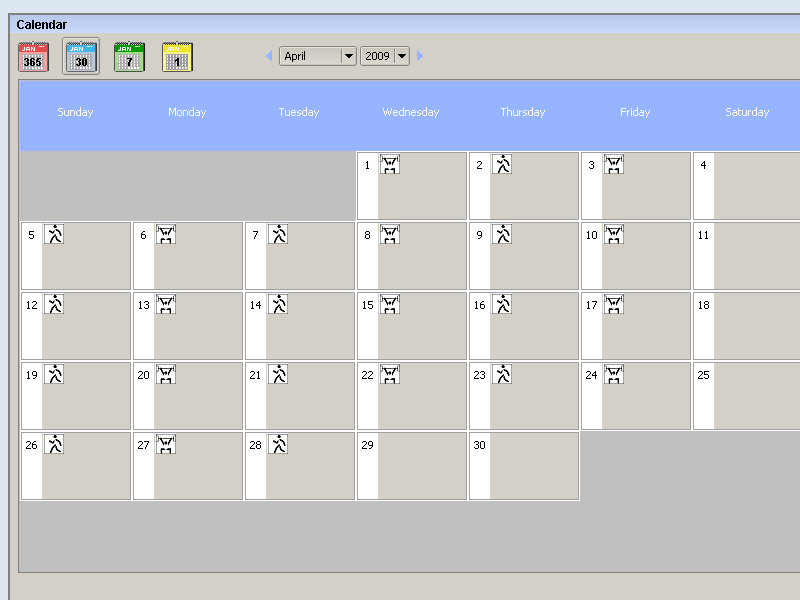Open the 7-day week view
800x600 pixels.
click(x=129, y=57)
